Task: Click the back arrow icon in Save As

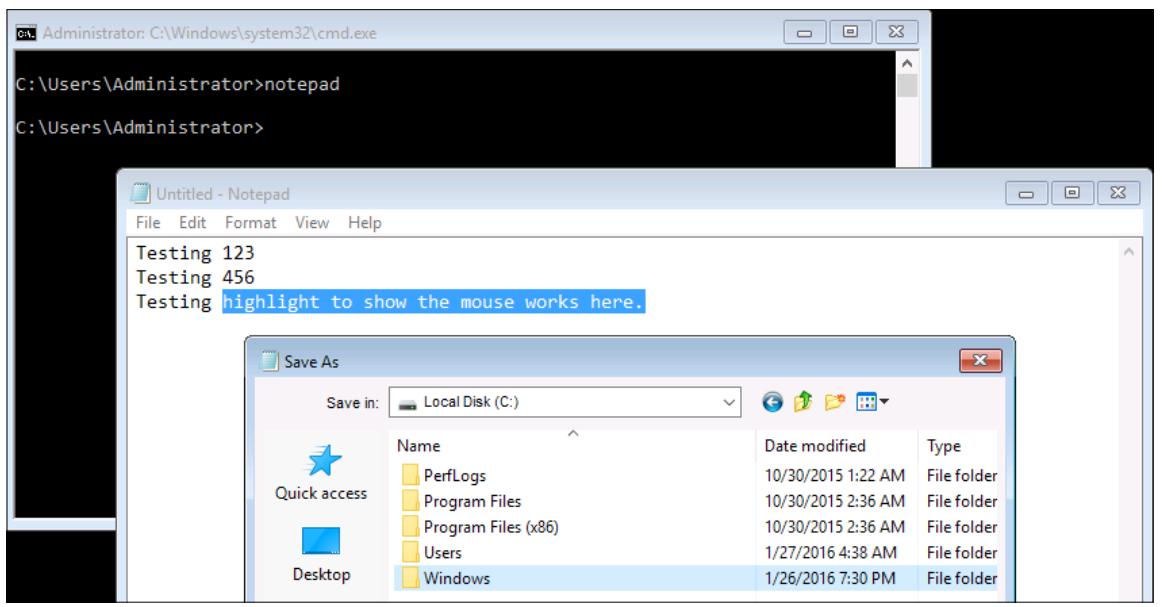Action: pyautogui.click(x=772, y=402)
